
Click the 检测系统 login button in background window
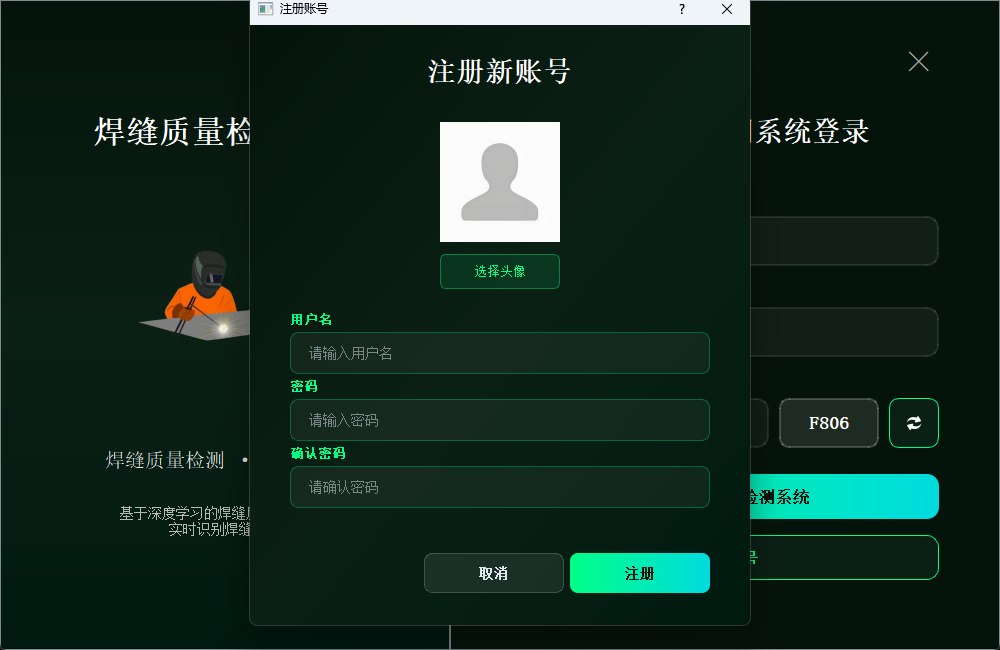(x=844, y=496)
